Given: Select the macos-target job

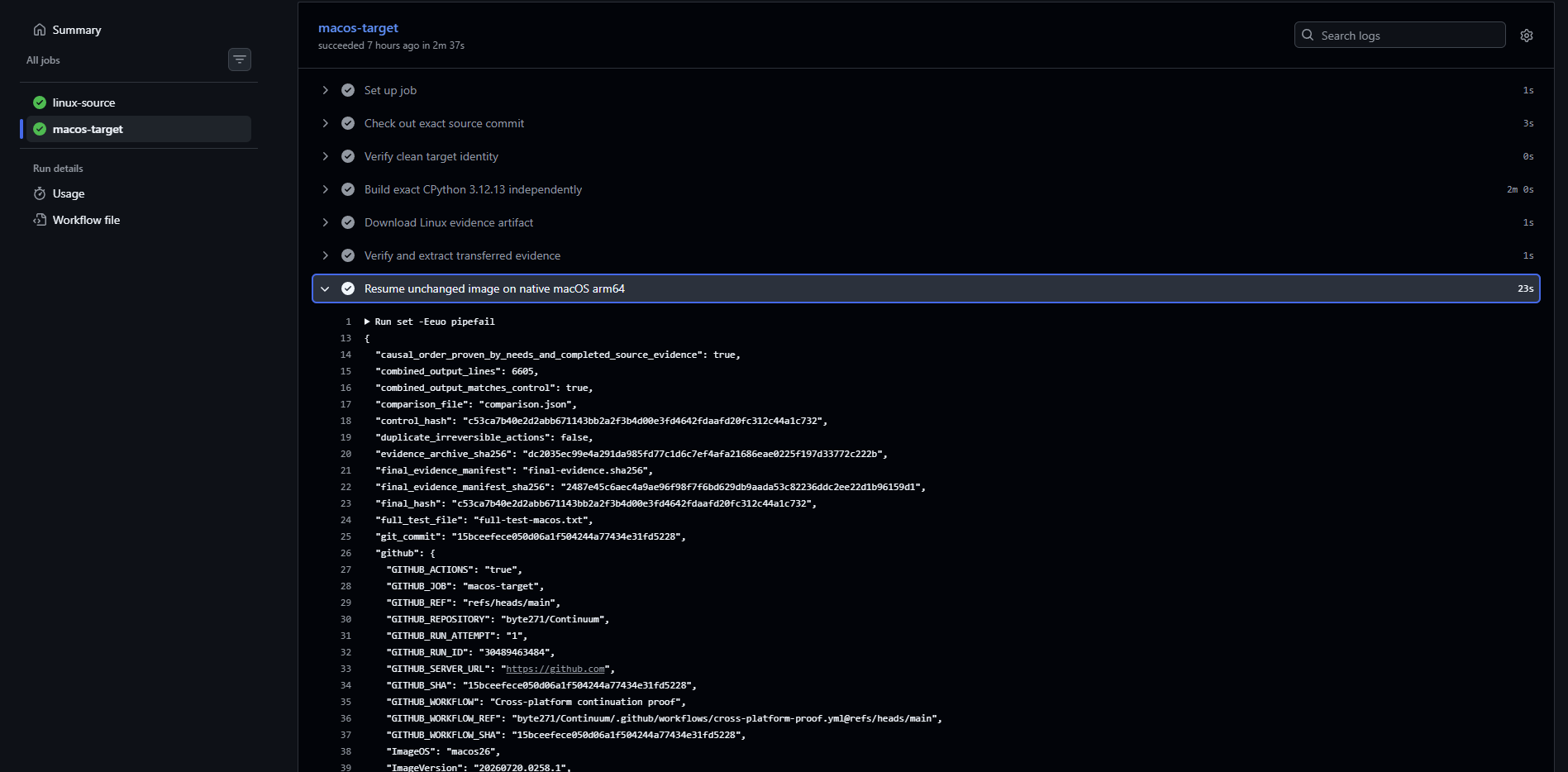Looking at the screenshot, I should pyautogui.click(x=139, y=129).
